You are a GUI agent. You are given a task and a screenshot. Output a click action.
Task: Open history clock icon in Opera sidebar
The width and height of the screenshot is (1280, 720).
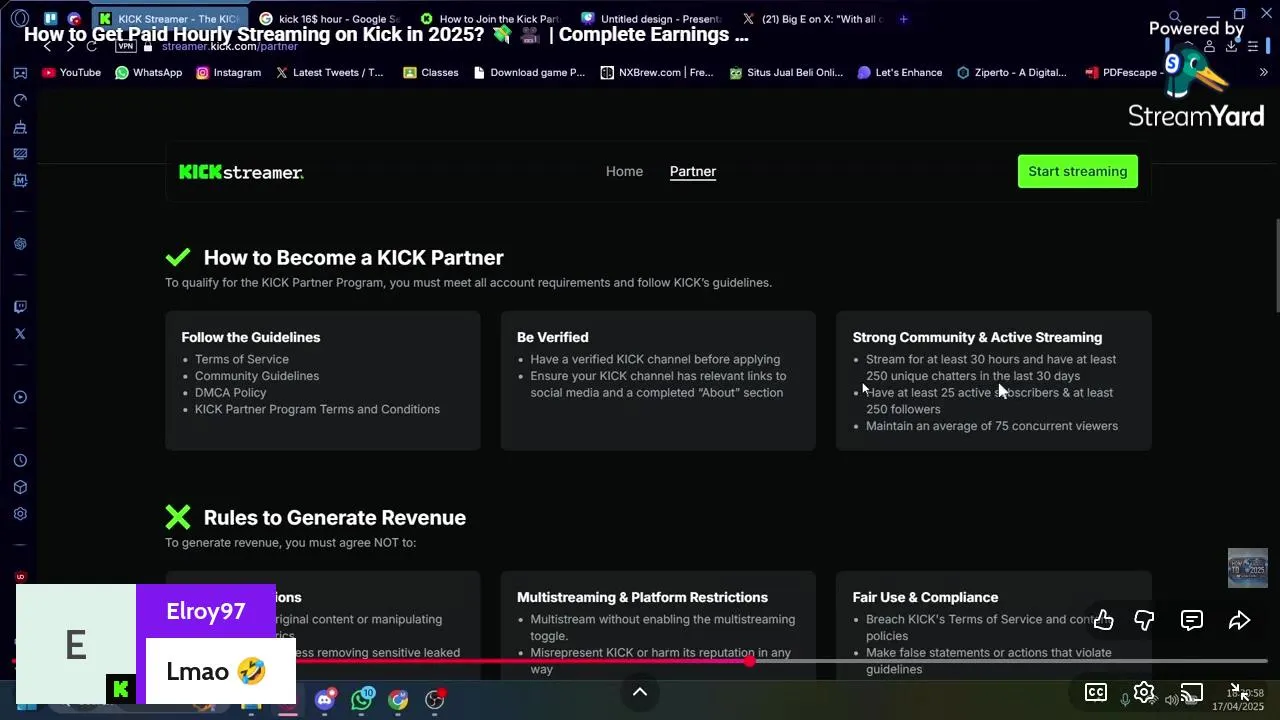click(x=20, y=461)
